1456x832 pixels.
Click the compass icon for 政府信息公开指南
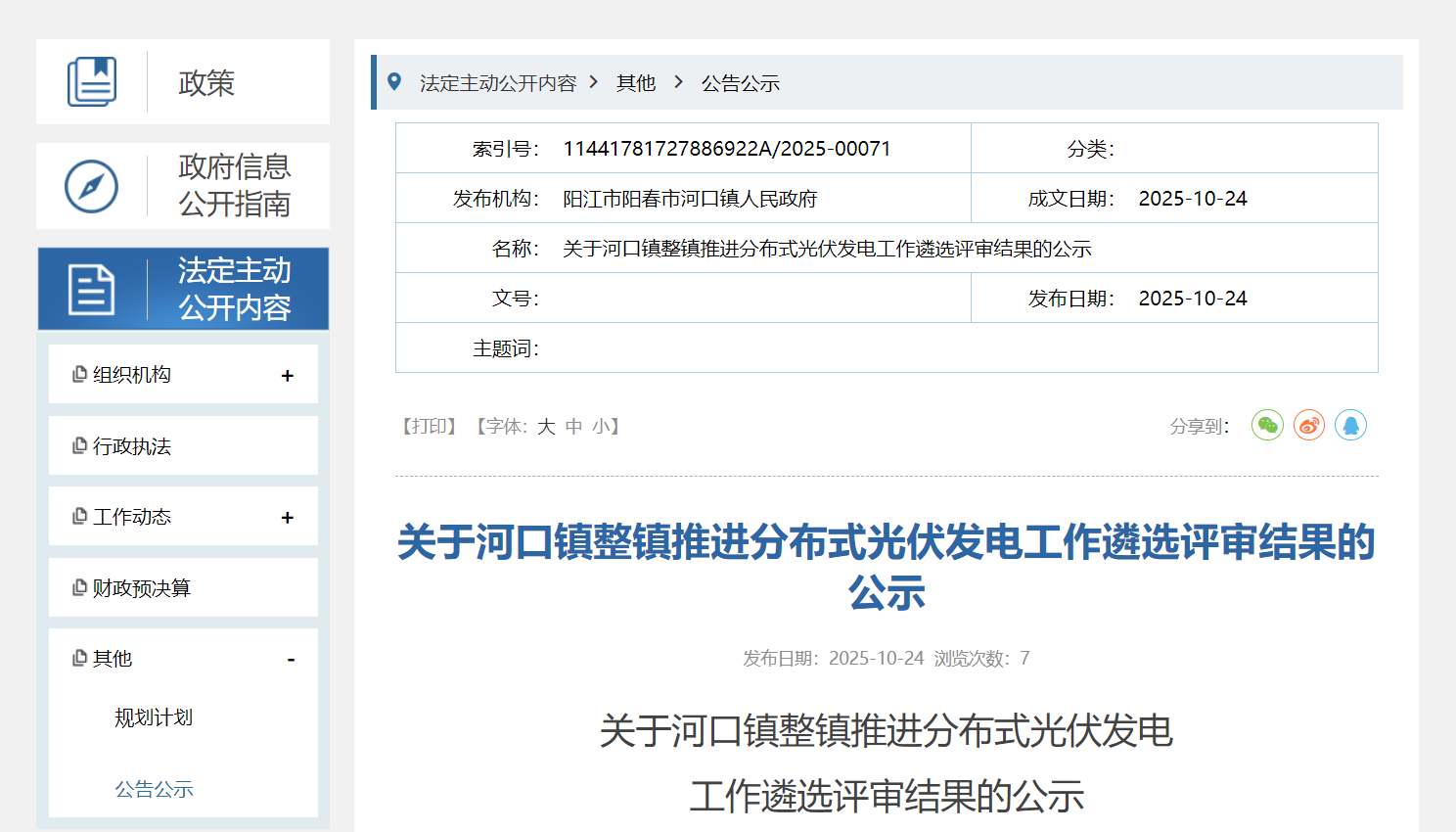pyautogui.click(x=92, y=186)
